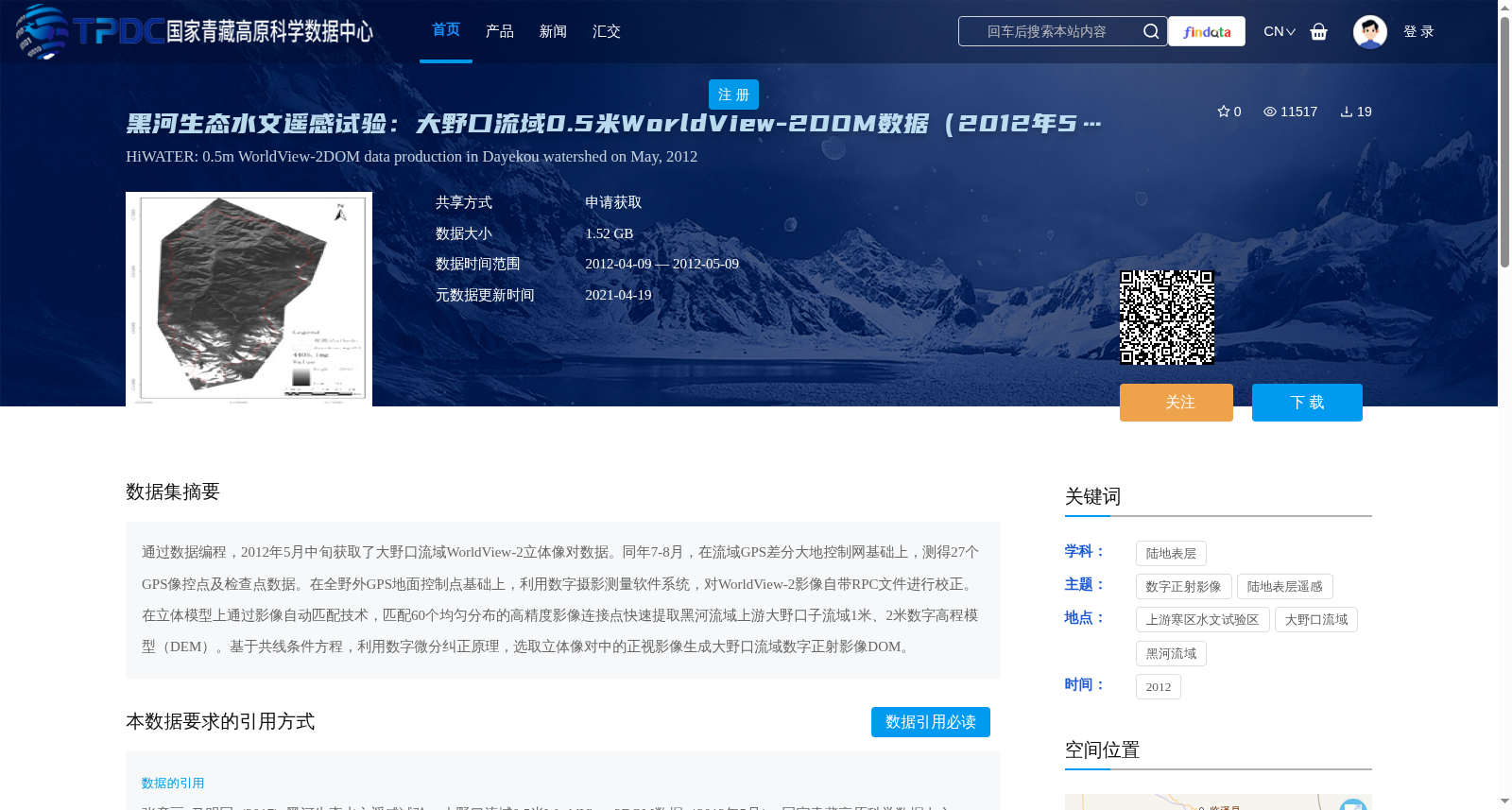Click the metadata update date 2021-04-19
The image size is (1512, 810).
pyautogui.click(x=618, y=295)
